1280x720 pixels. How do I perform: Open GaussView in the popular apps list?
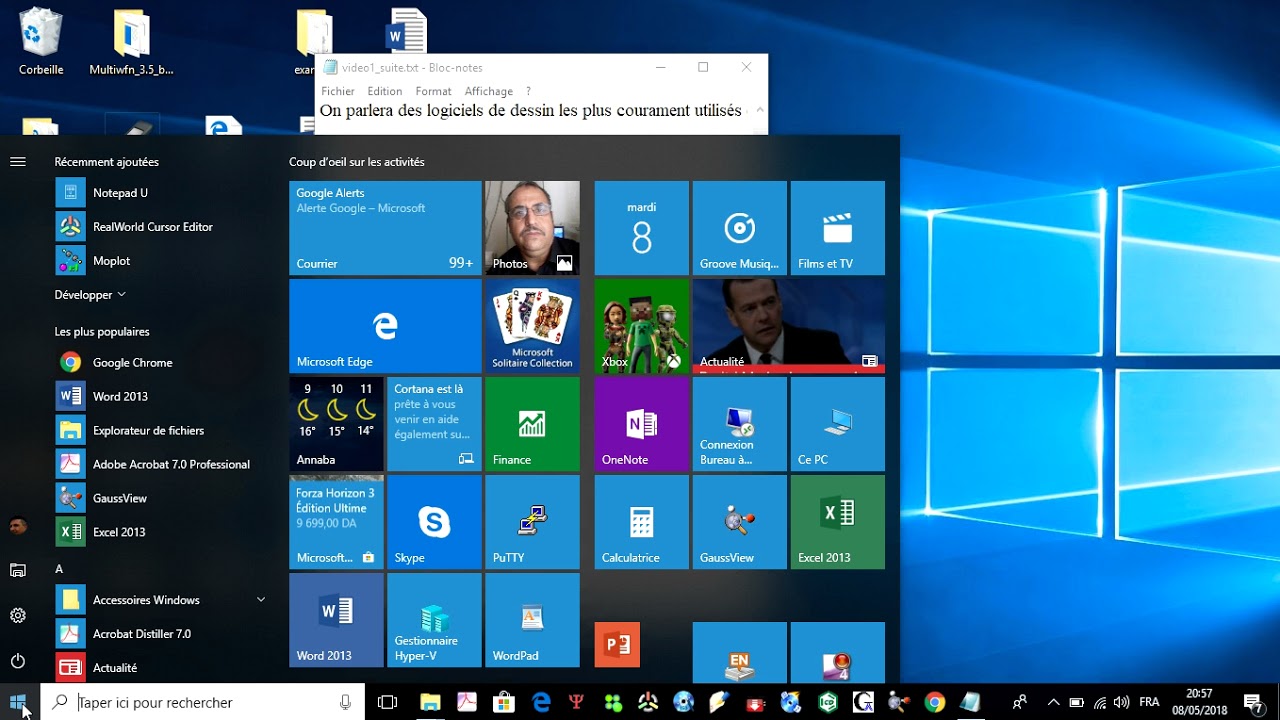tap(160, 499)
